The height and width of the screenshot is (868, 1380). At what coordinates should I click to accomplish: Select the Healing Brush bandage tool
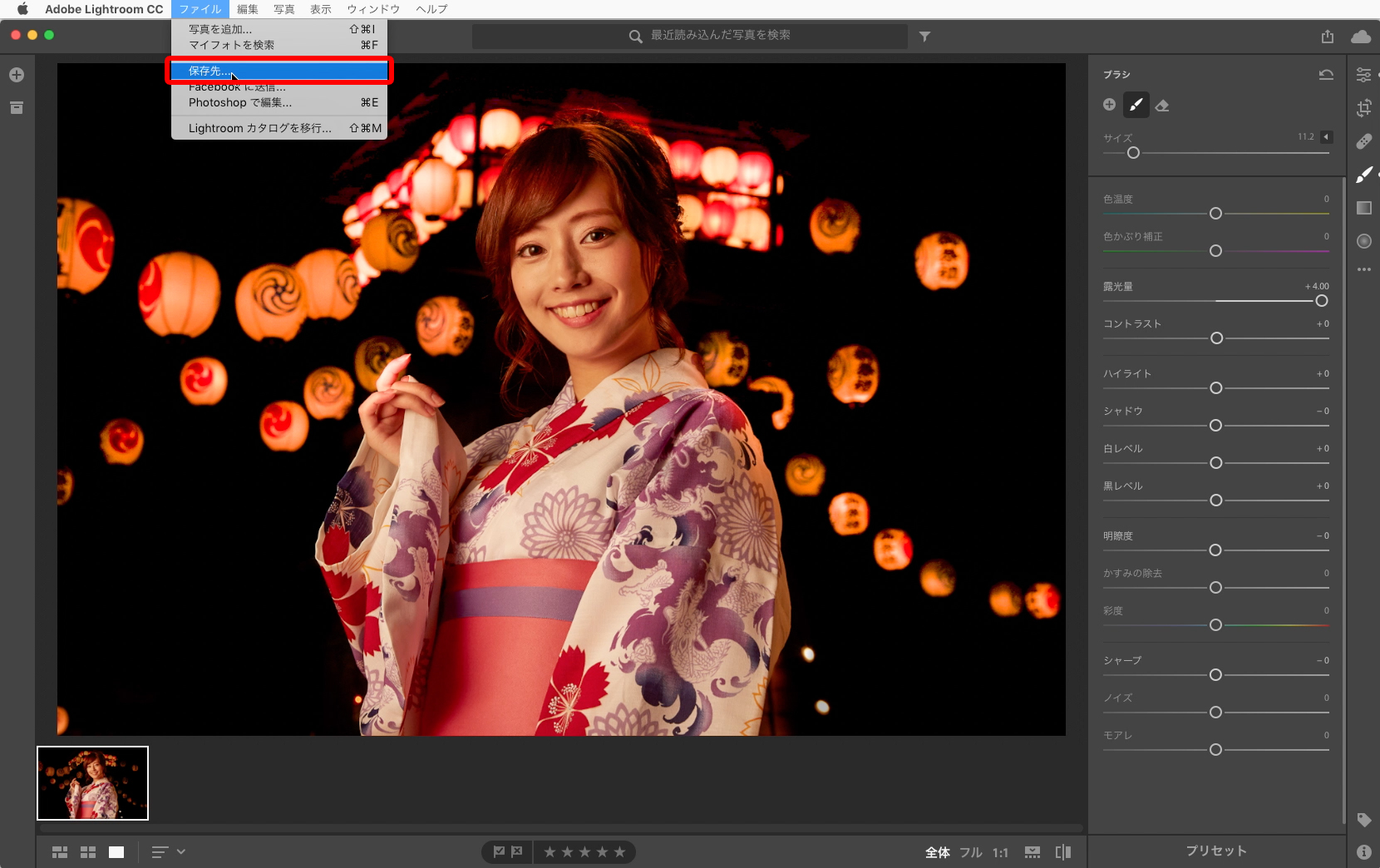pos(1363,141)
